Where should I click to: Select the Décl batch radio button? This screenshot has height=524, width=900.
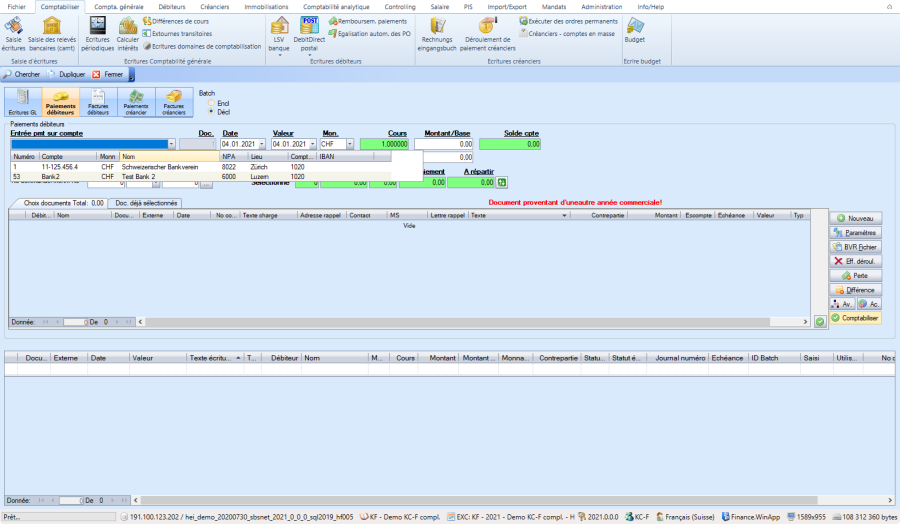point(210,111)
